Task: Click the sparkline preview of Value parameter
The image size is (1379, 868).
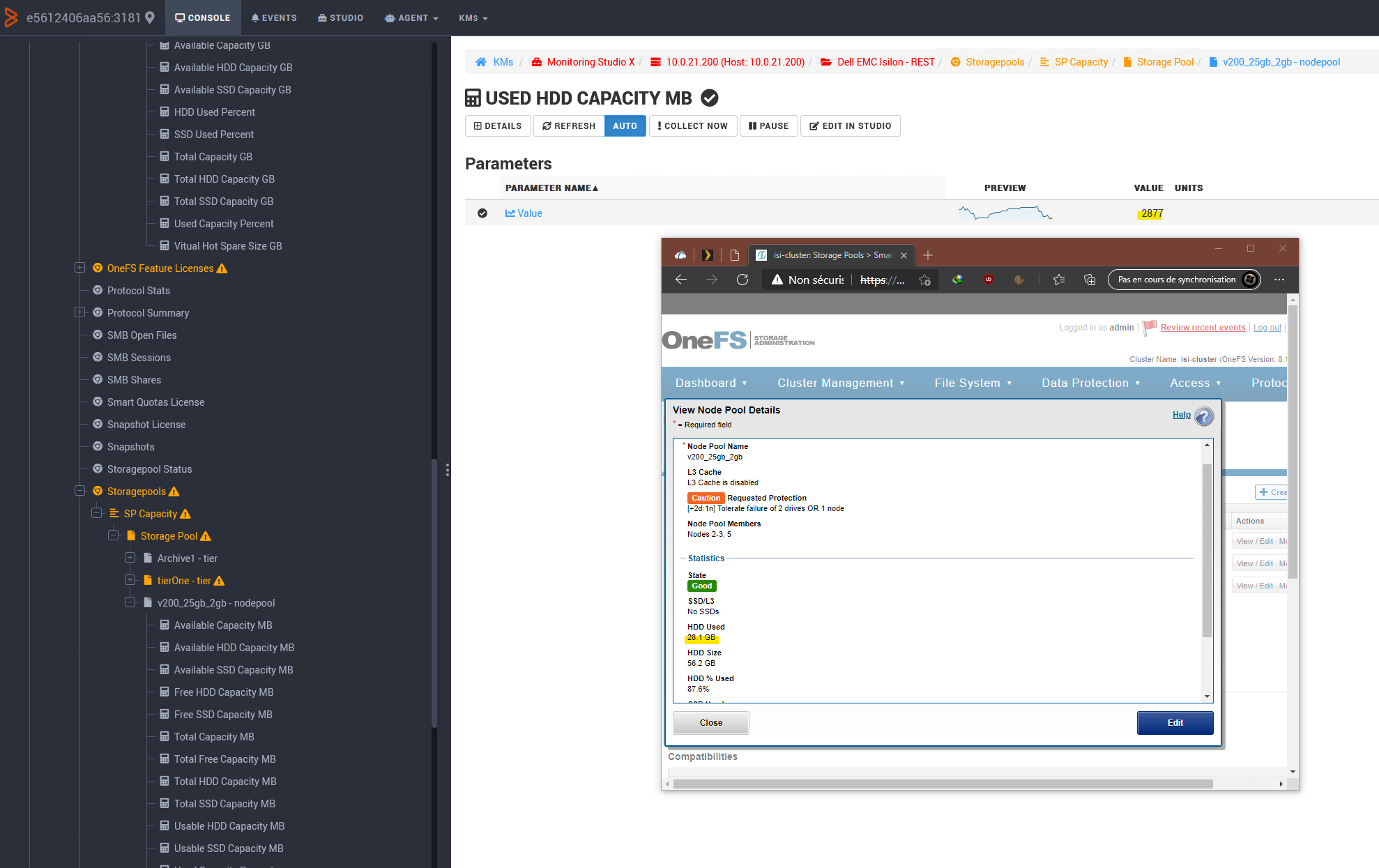Action: point(1005,213)
